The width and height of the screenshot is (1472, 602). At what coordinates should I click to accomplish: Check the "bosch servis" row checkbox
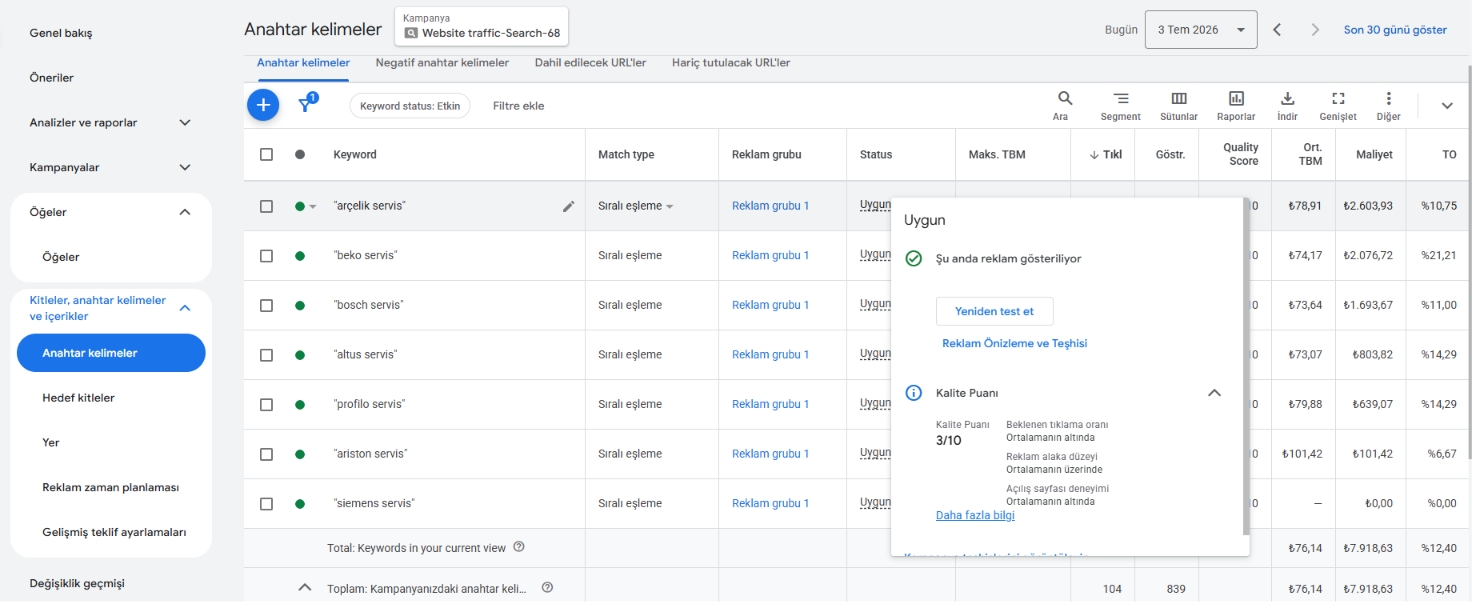coord(266,305)
